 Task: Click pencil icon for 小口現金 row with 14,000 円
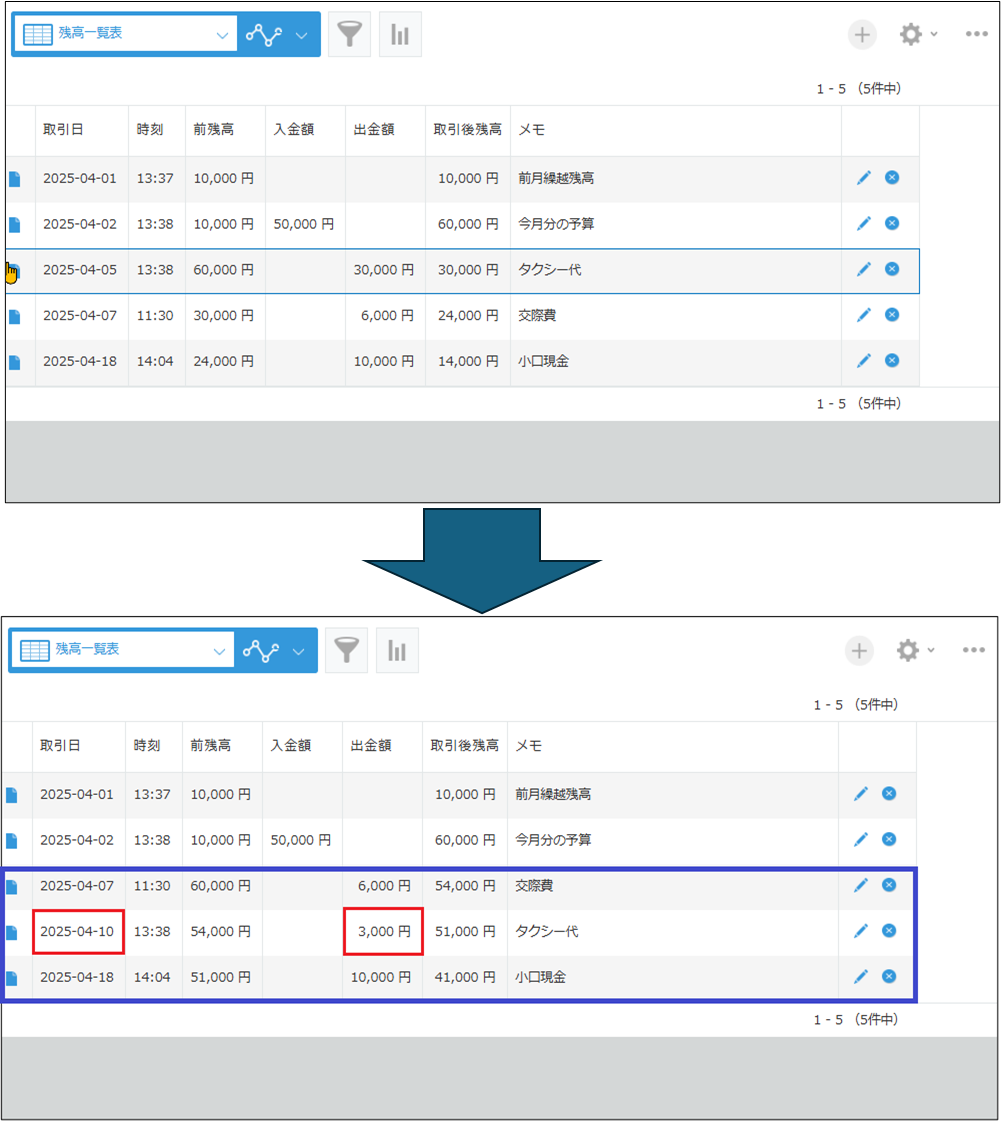864,361
